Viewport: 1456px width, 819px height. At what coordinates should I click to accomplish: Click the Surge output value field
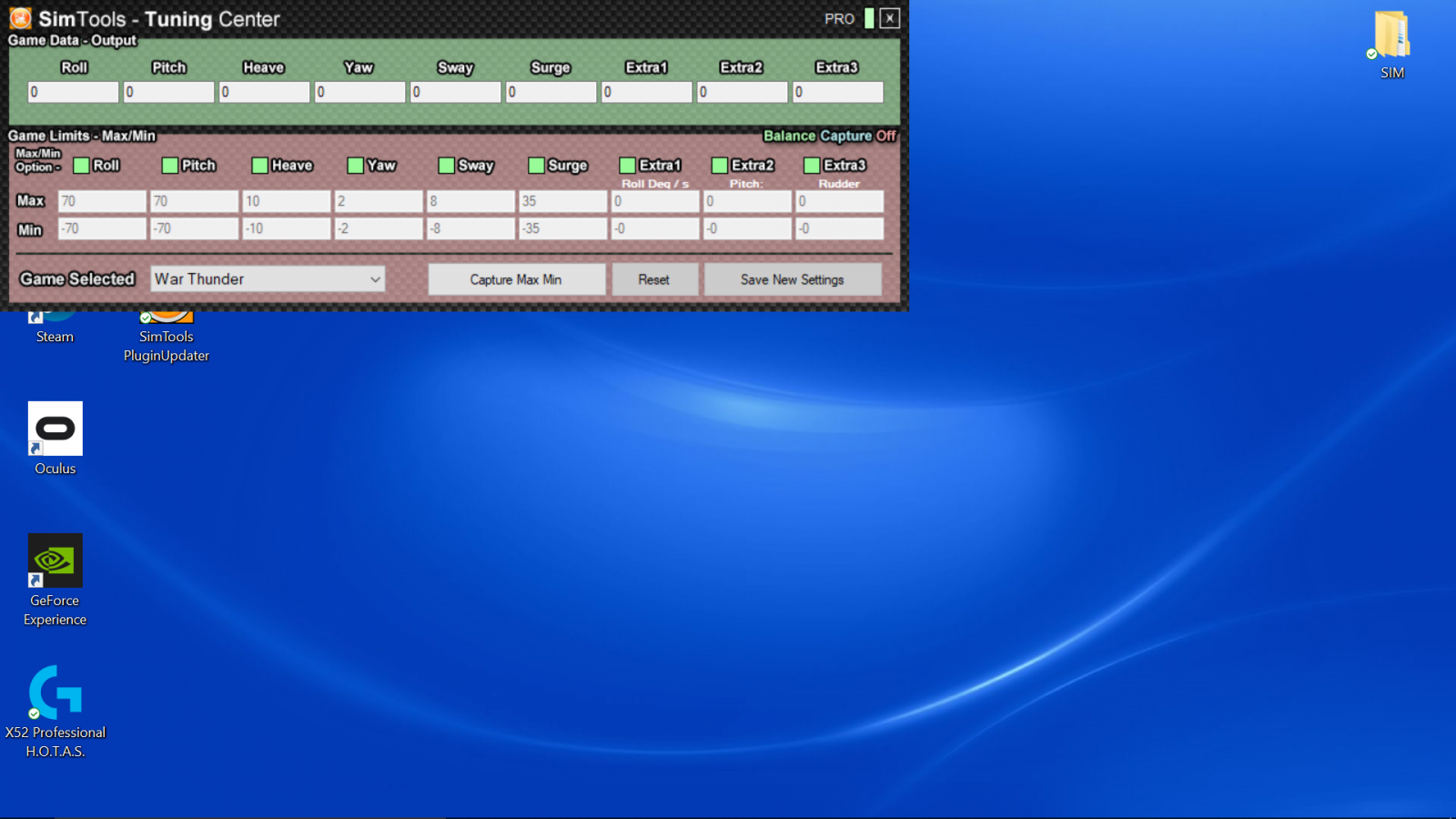point(551,92)
